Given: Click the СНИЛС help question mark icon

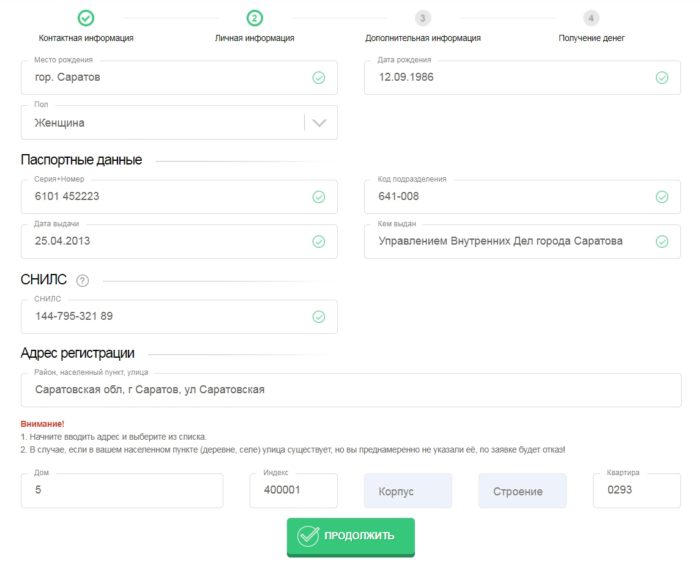Looking at the screenshot, I should pyautogui.click(x=83, y=281).
